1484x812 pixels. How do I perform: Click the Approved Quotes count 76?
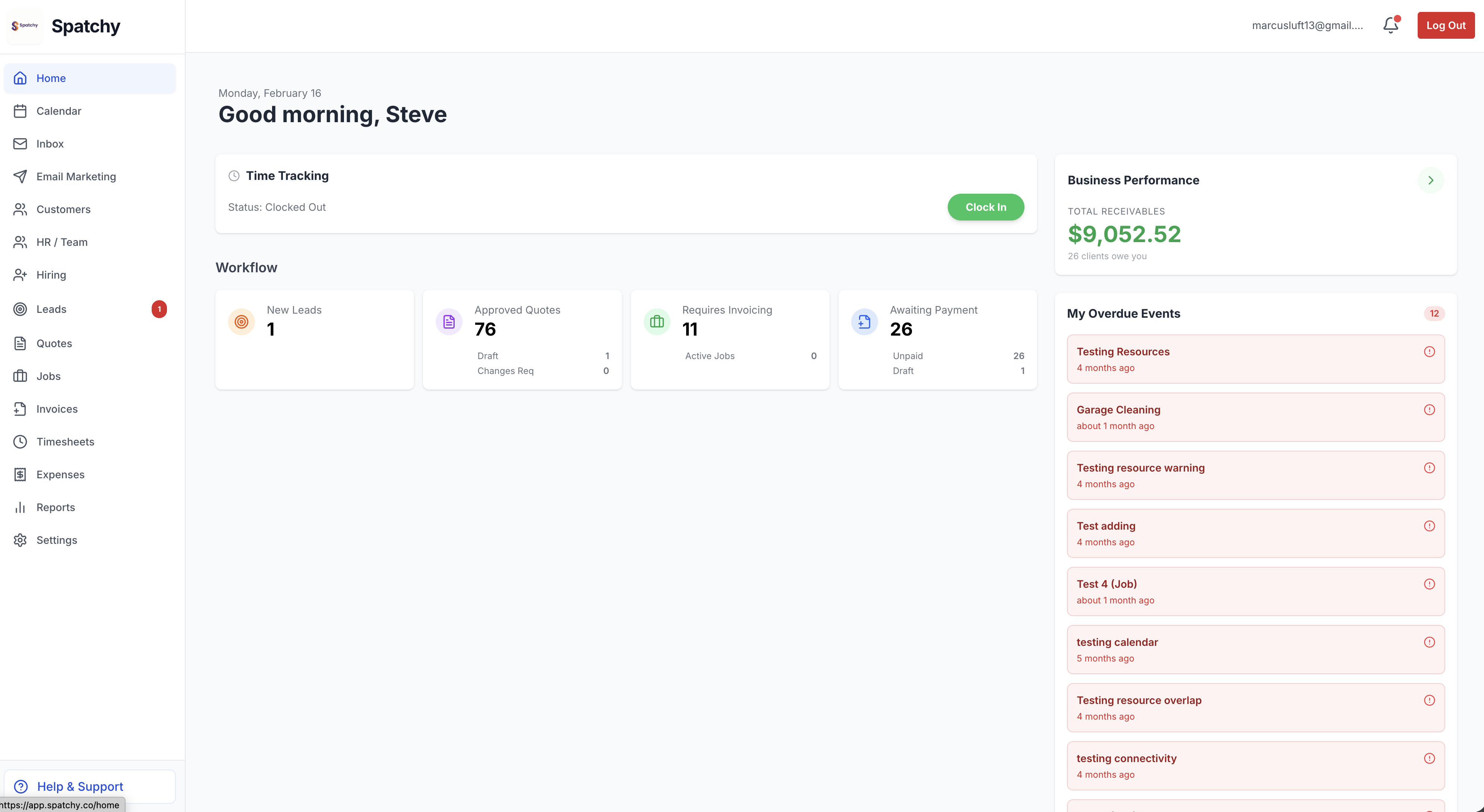(x=485, y=329)
